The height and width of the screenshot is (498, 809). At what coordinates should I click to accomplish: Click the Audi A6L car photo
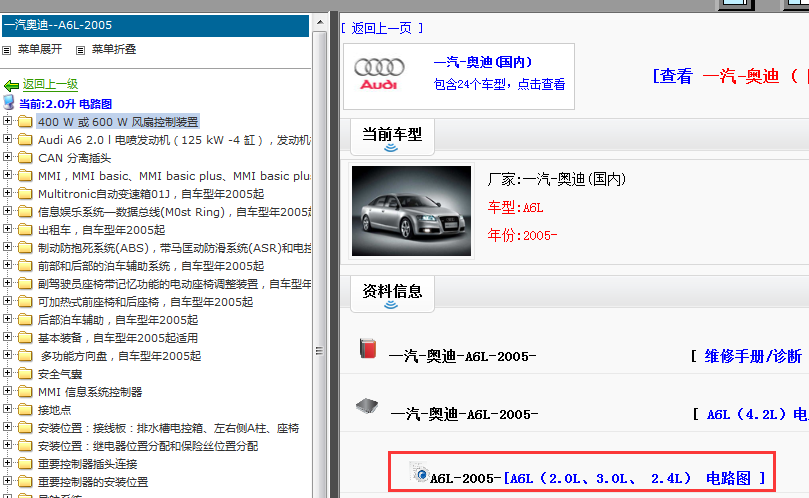click(411, 211)
